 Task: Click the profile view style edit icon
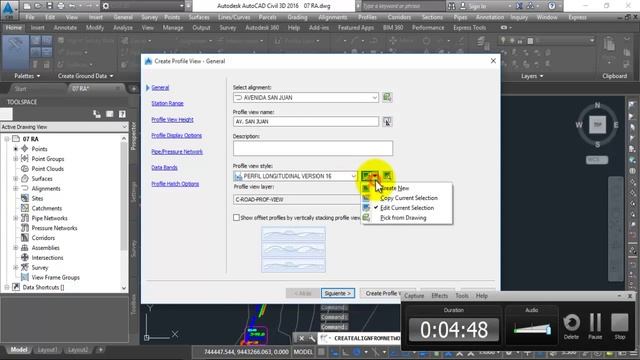367,176
